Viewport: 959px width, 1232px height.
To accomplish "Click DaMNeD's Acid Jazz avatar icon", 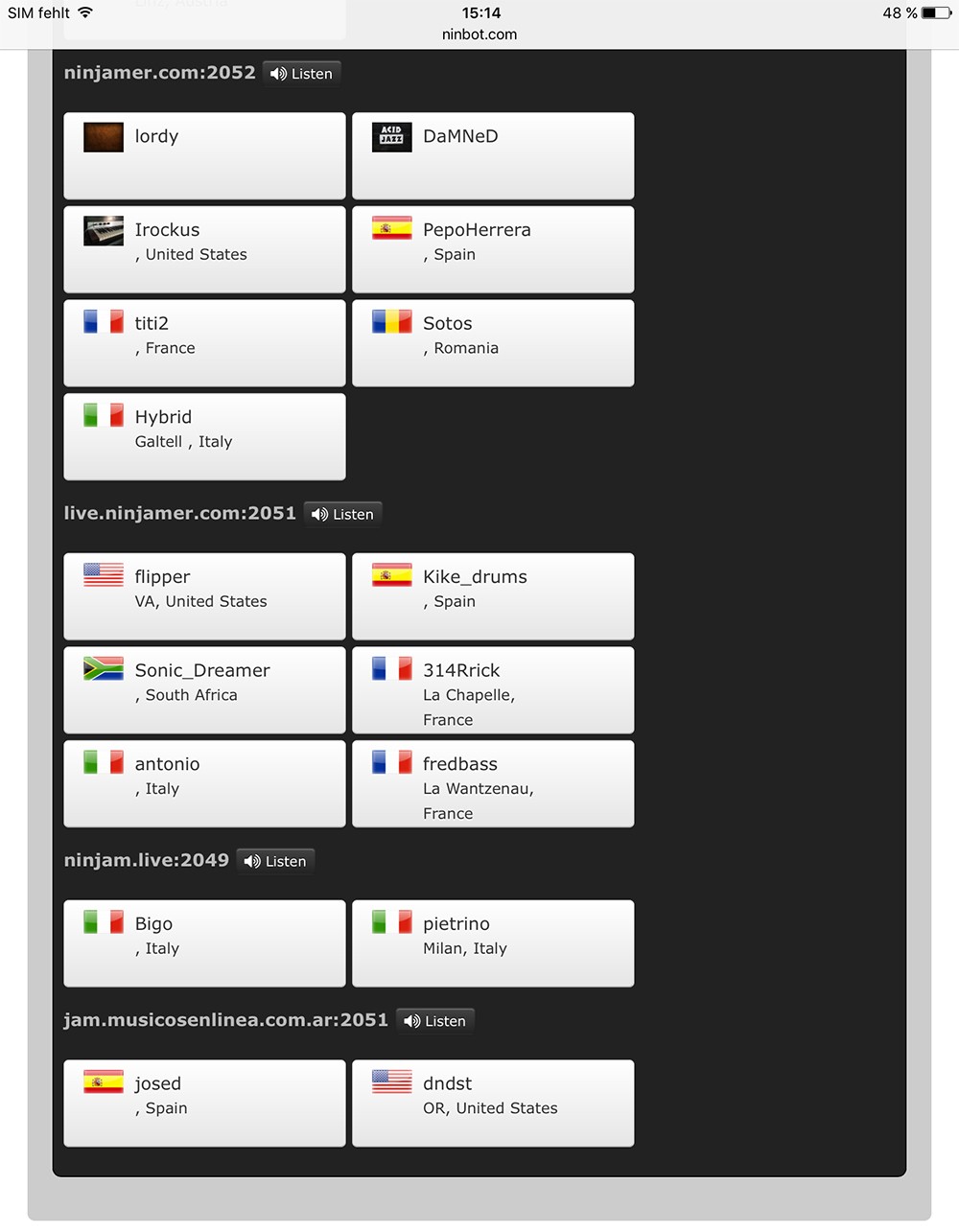I will 391,137.
